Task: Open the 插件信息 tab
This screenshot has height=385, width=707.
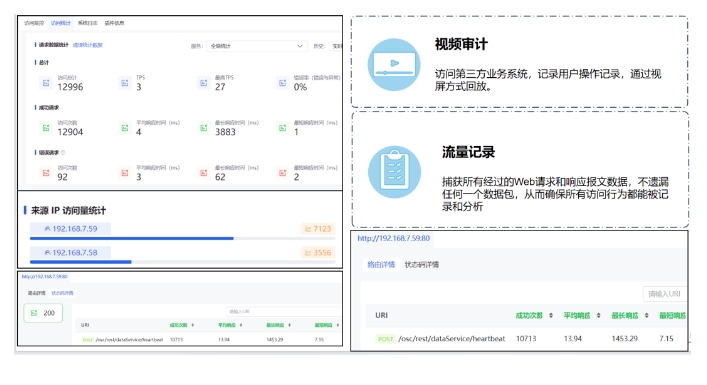Action: 115,23
